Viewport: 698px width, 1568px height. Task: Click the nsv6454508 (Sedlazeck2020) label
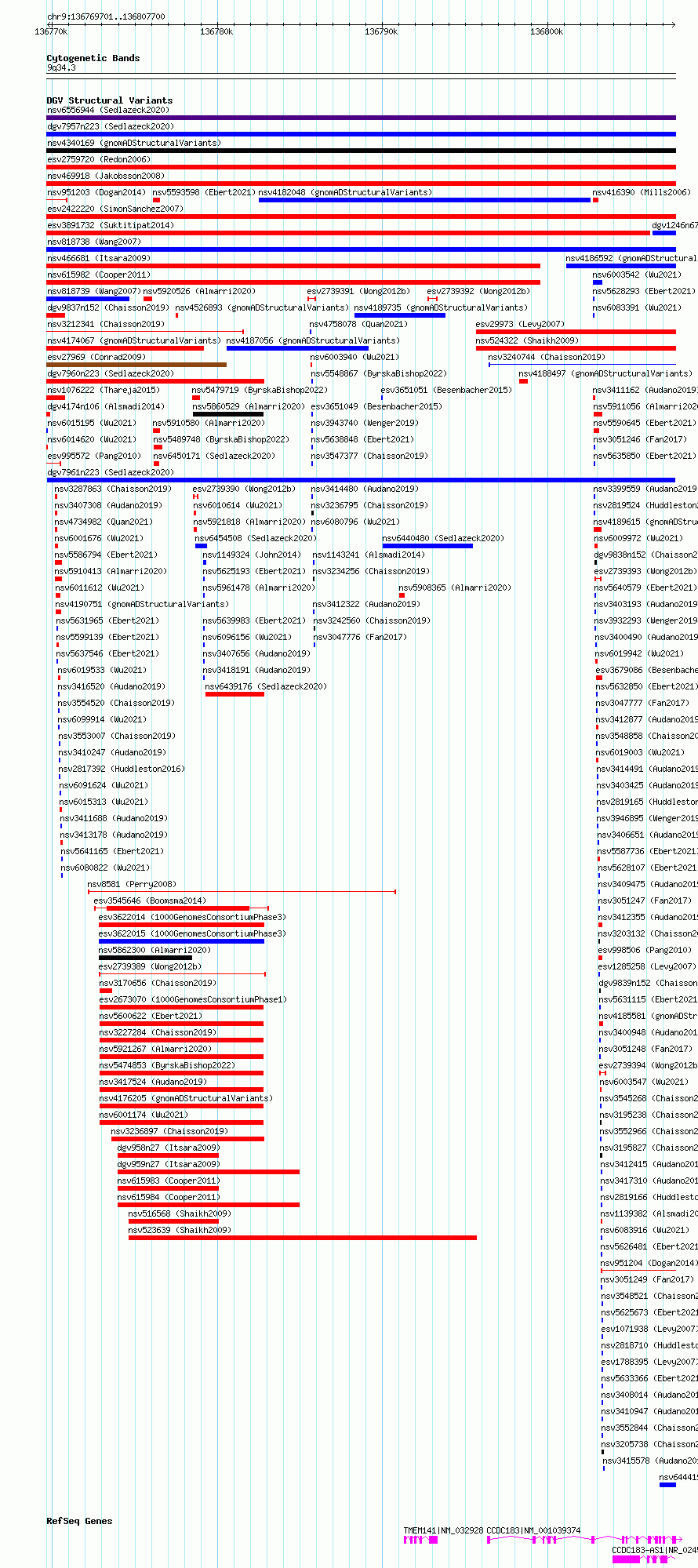256,538
